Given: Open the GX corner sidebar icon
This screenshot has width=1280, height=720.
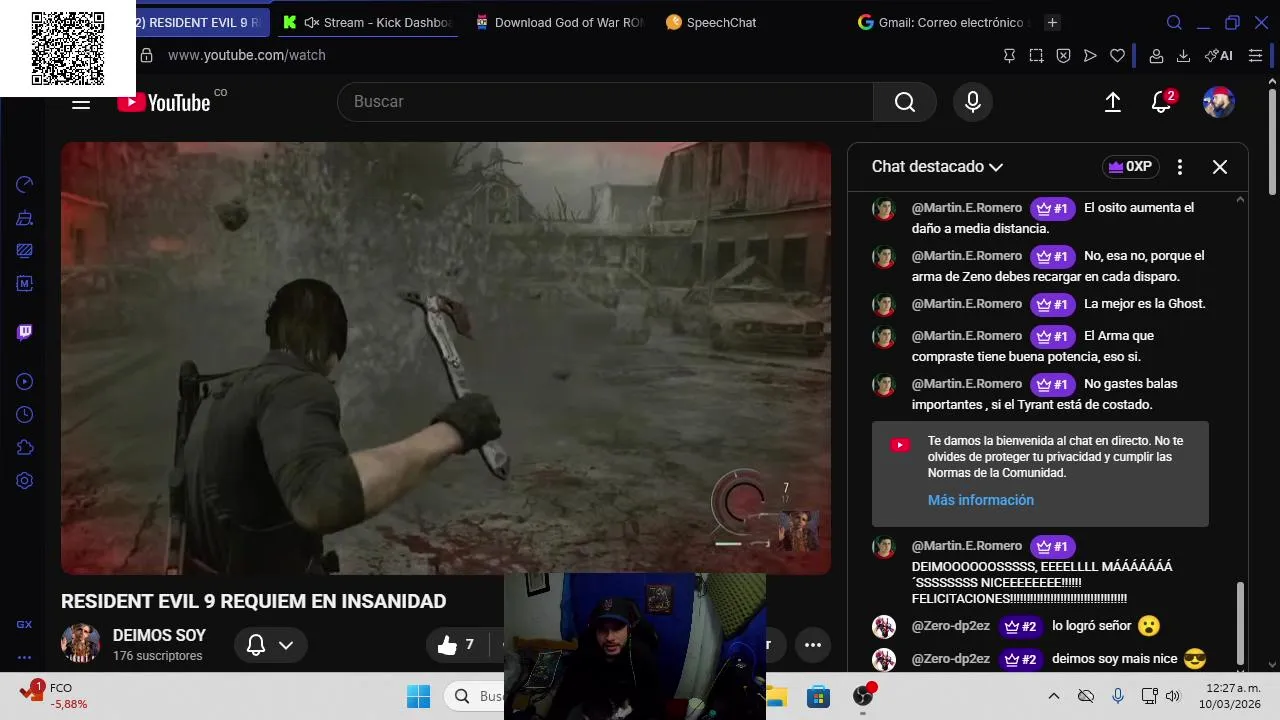Looking at the screenshot, I should (x=24, y=624).
